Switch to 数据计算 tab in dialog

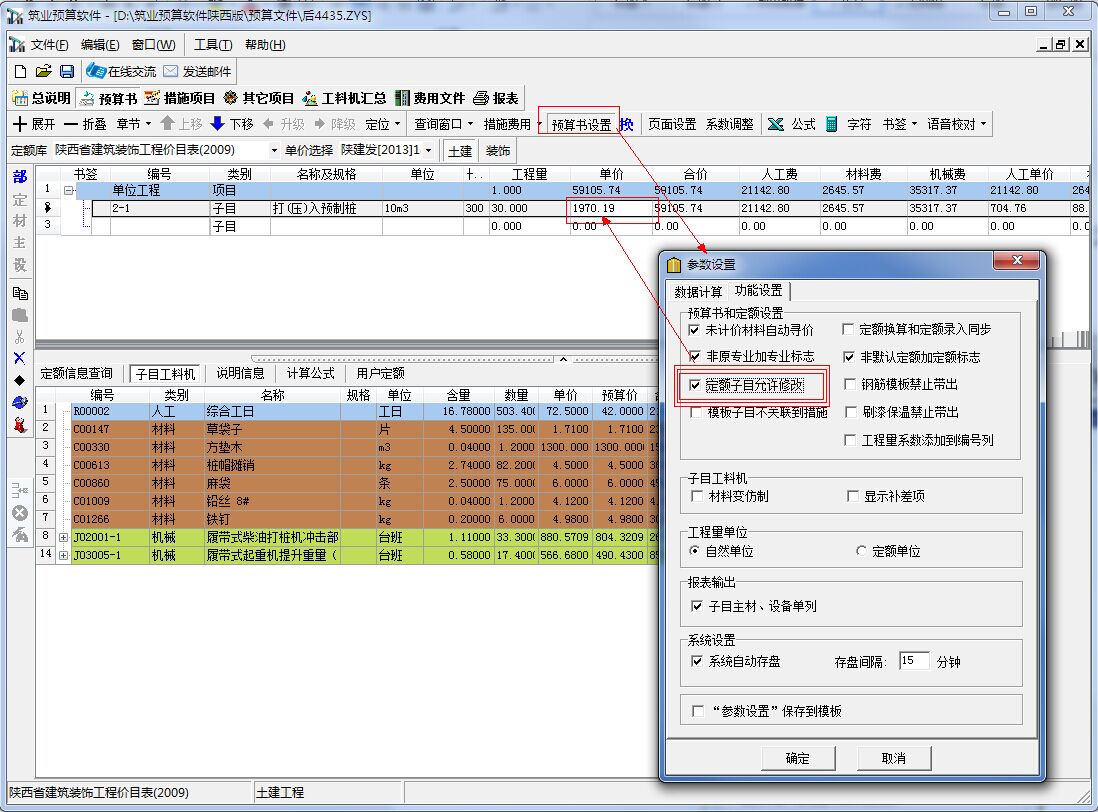698,291
